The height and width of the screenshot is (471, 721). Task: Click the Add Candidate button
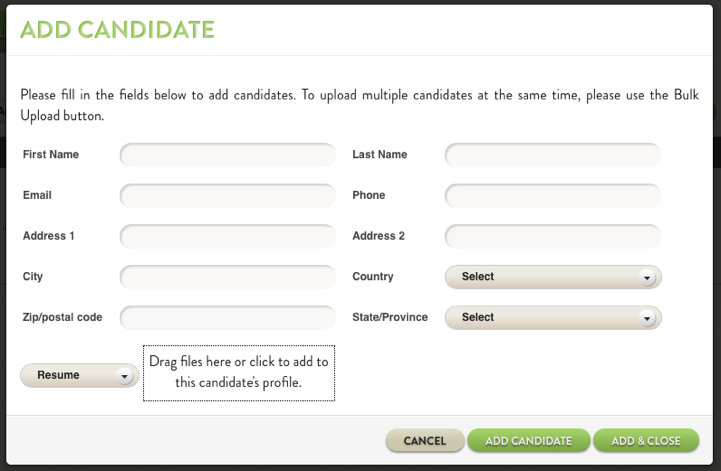coord(528,441)
